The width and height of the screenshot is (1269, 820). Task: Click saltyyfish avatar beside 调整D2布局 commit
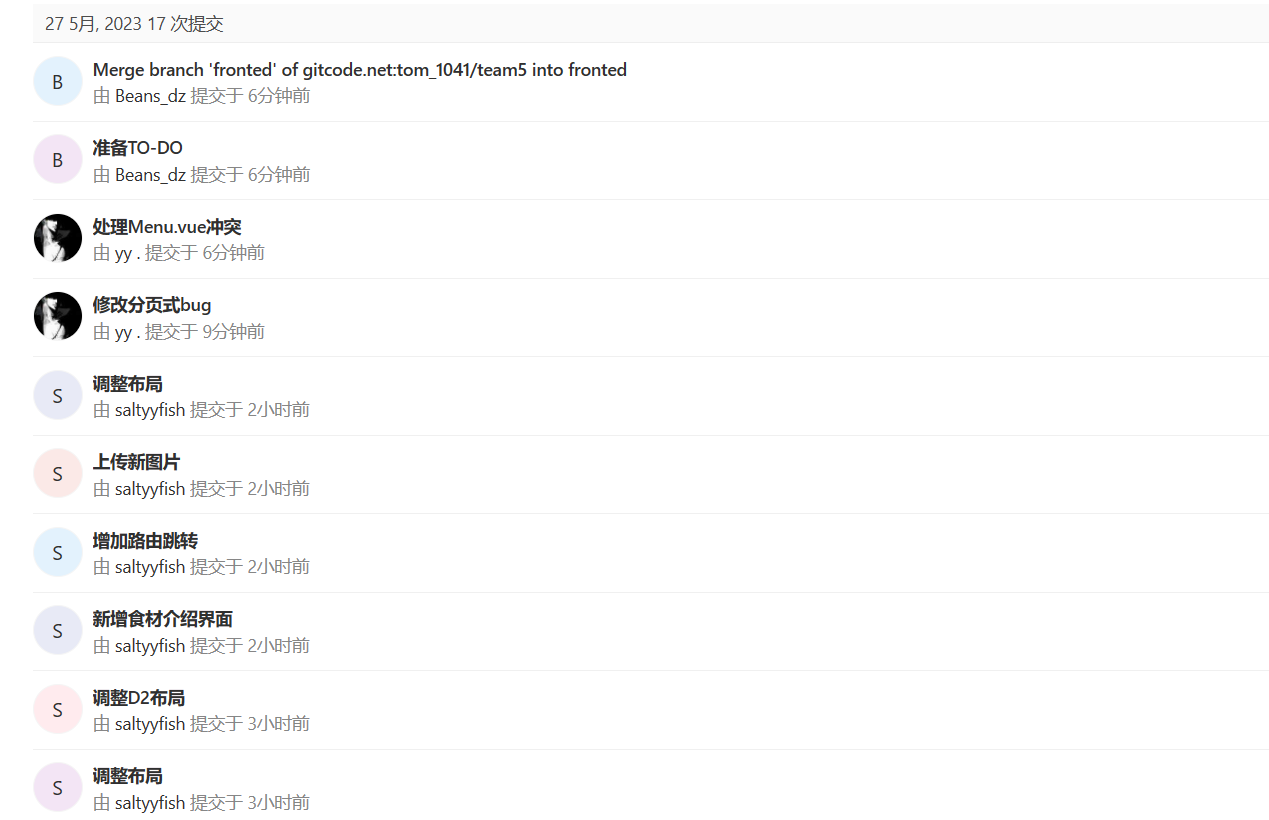point(57,709)
